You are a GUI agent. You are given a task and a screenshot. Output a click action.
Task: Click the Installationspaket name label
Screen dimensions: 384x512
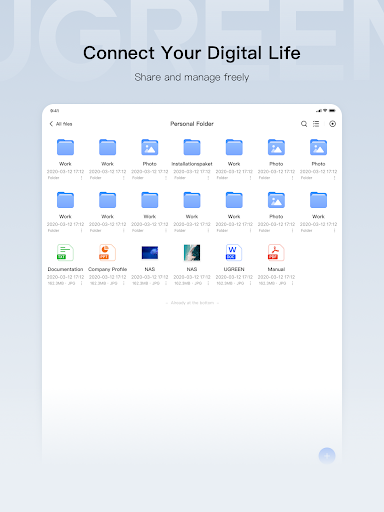point(192,164)
